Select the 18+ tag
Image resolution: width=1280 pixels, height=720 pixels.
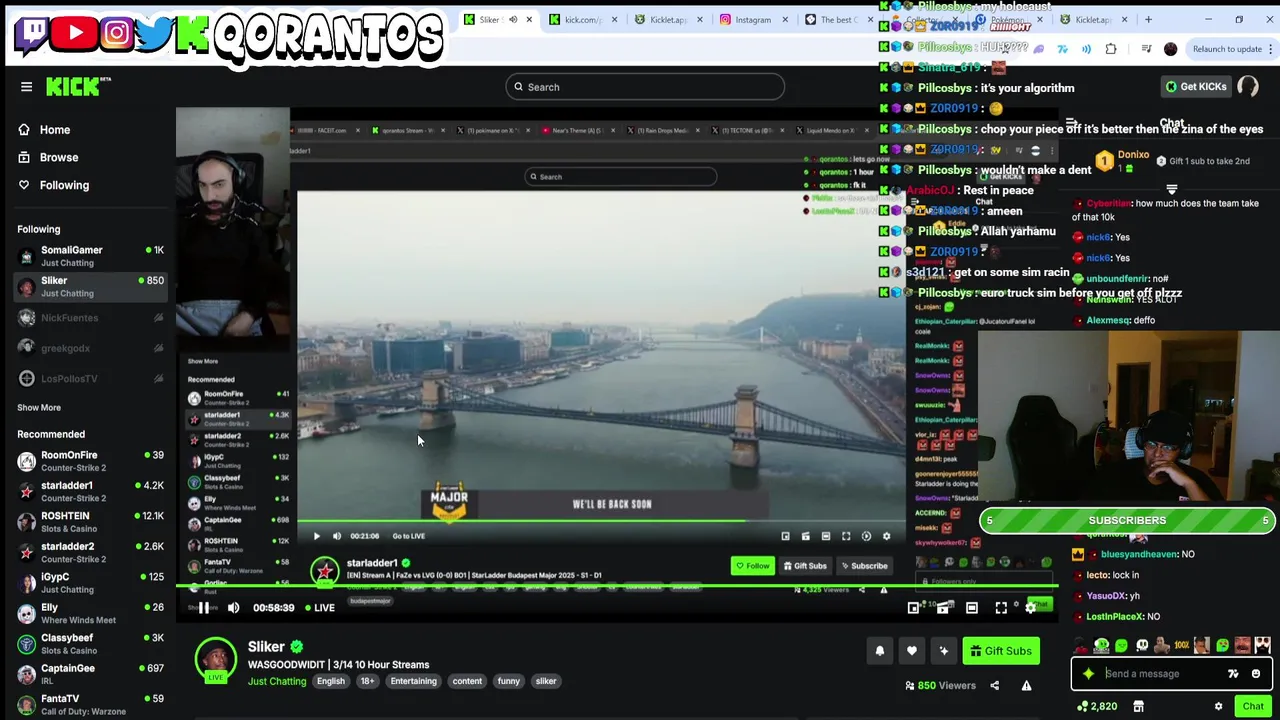[x=367, y=681]
